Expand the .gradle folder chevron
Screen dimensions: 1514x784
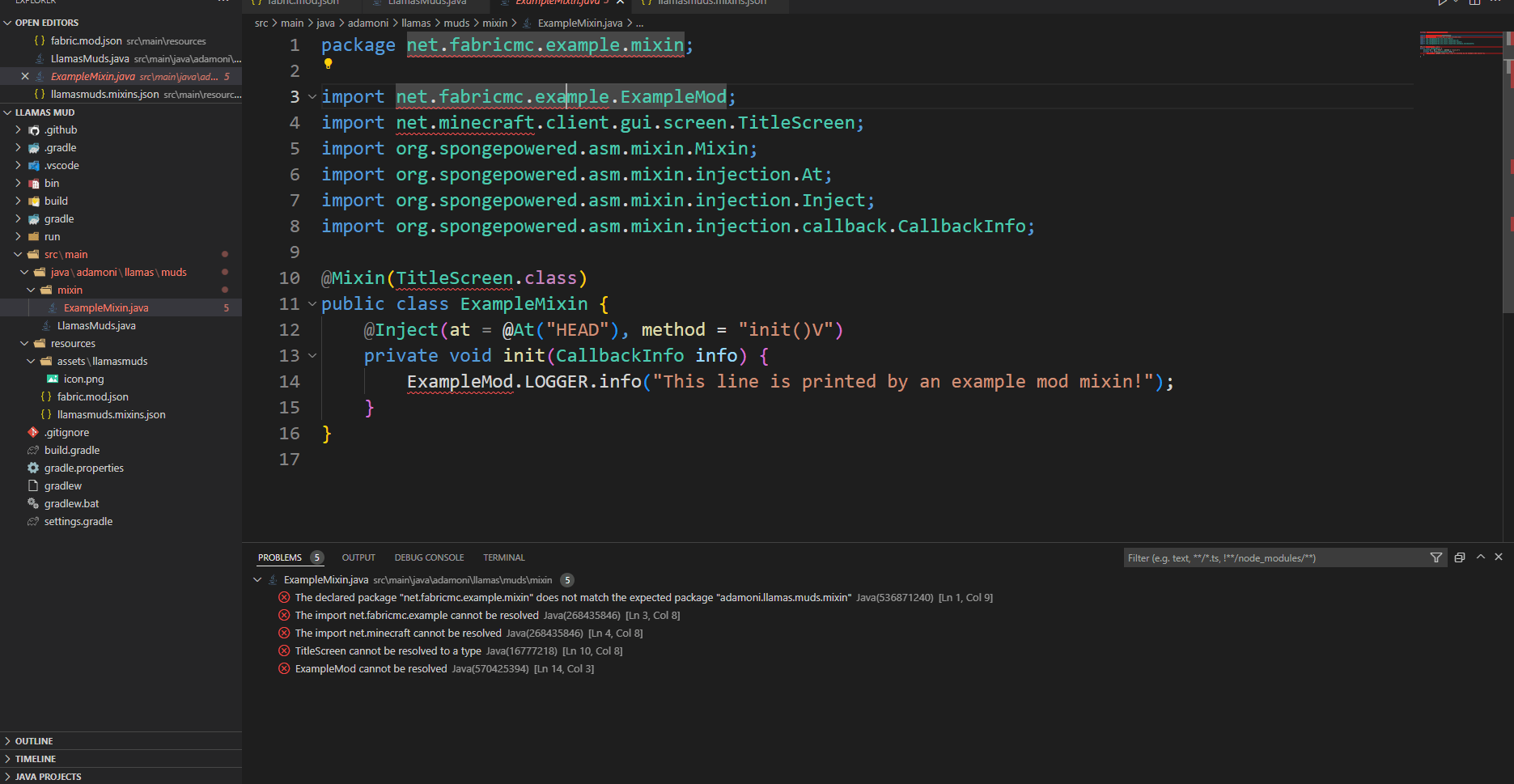pyautogui.click(x=19, y=147)
